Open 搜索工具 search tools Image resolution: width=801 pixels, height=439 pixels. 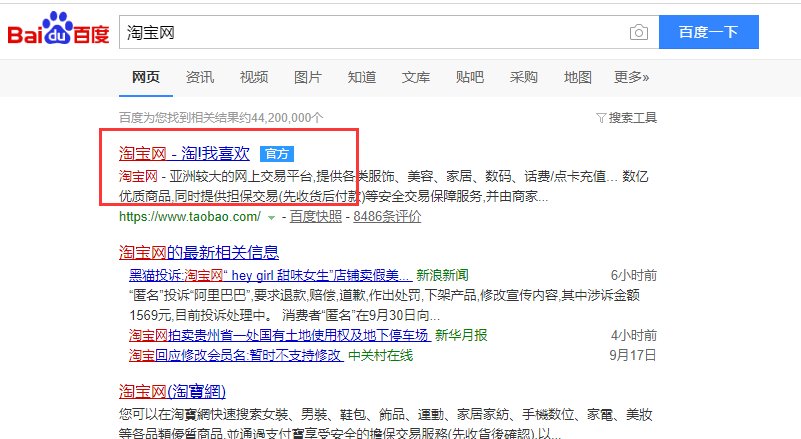632,118
